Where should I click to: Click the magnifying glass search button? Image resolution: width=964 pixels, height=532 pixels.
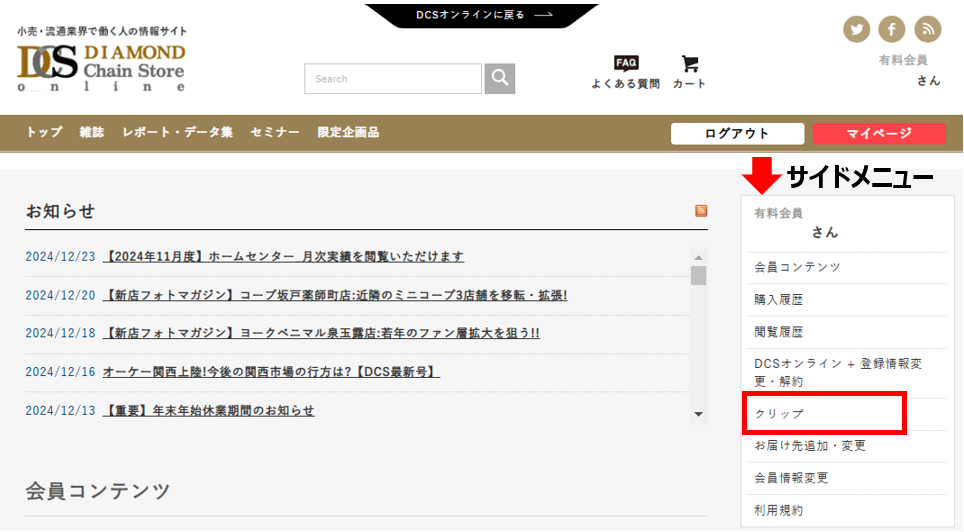(500, 79)
